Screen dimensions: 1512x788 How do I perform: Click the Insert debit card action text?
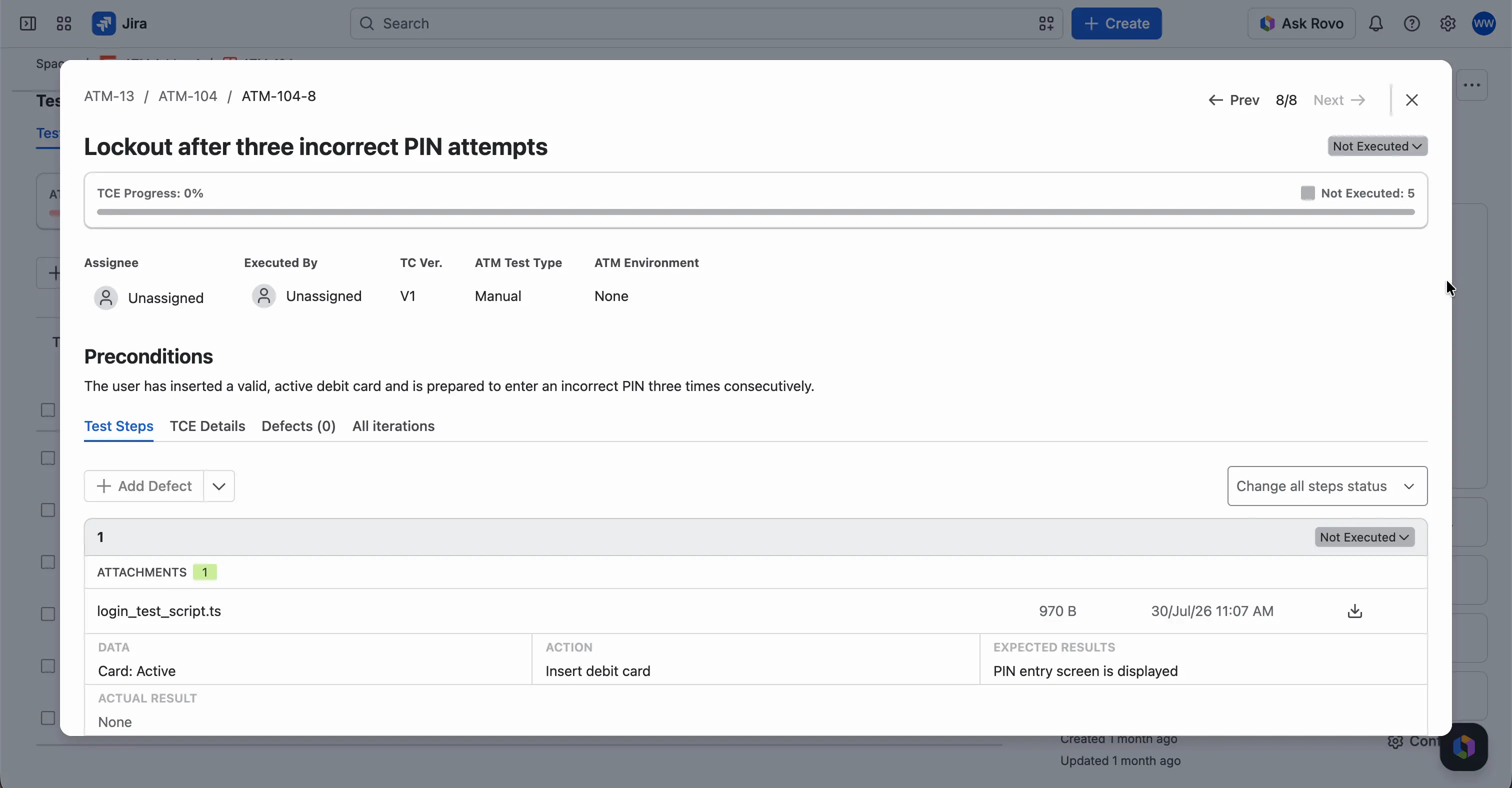(x=597, y=671)
